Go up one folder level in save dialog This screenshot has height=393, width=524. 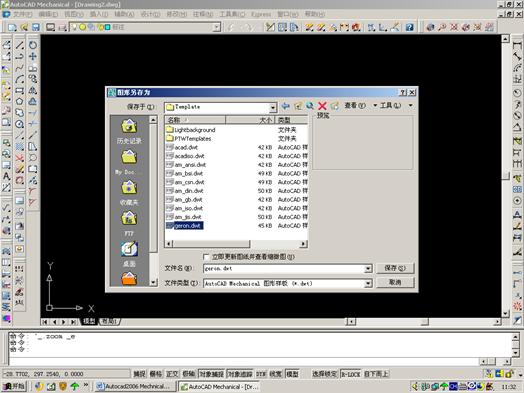298,106
